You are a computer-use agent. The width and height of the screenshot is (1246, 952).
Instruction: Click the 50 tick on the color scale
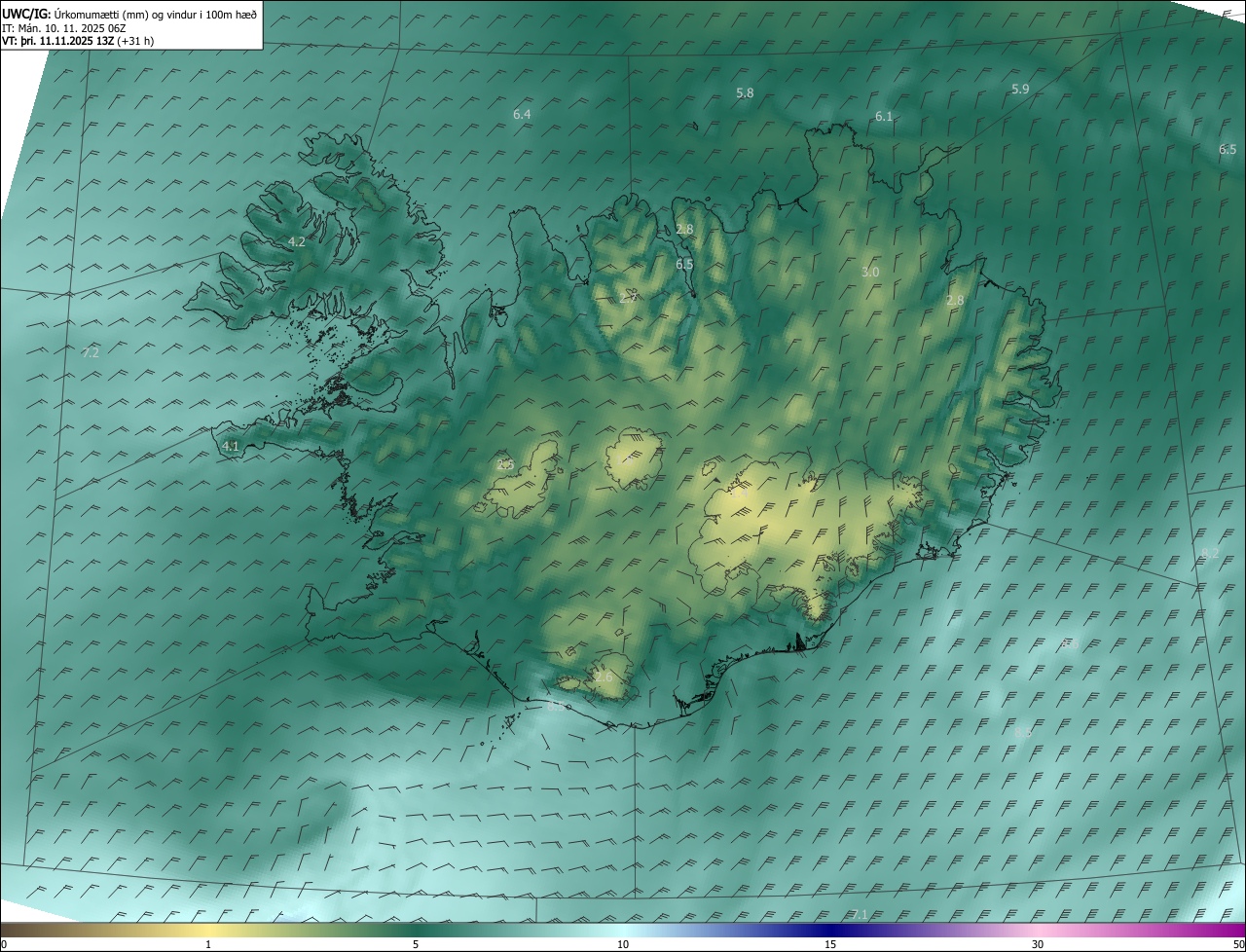1238,945
